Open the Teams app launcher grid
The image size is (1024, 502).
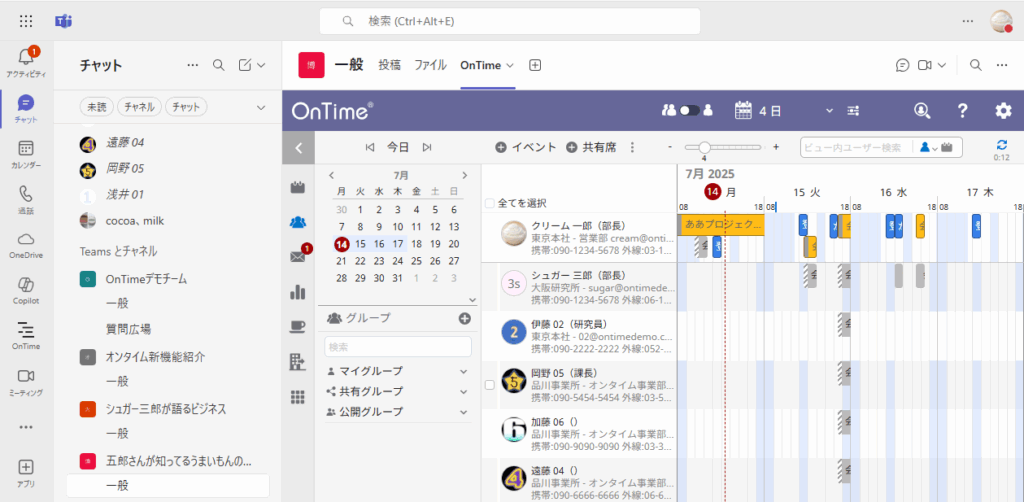[26, 21]
